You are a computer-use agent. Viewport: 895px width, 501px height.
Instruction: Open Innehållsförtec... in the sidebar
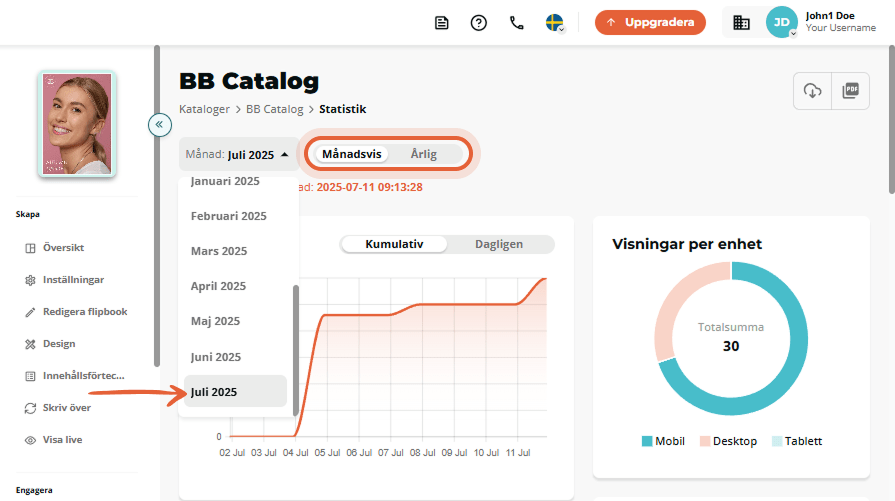tap(83, 375)
